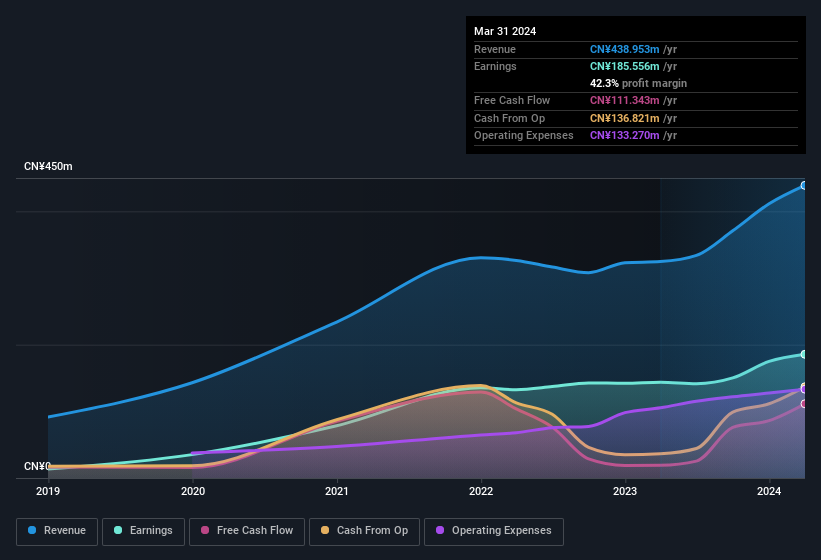Click the Revenue value CN¥438.953m in tooltip
The height and width of the screenshot is (560, 821).
(625, 49)
